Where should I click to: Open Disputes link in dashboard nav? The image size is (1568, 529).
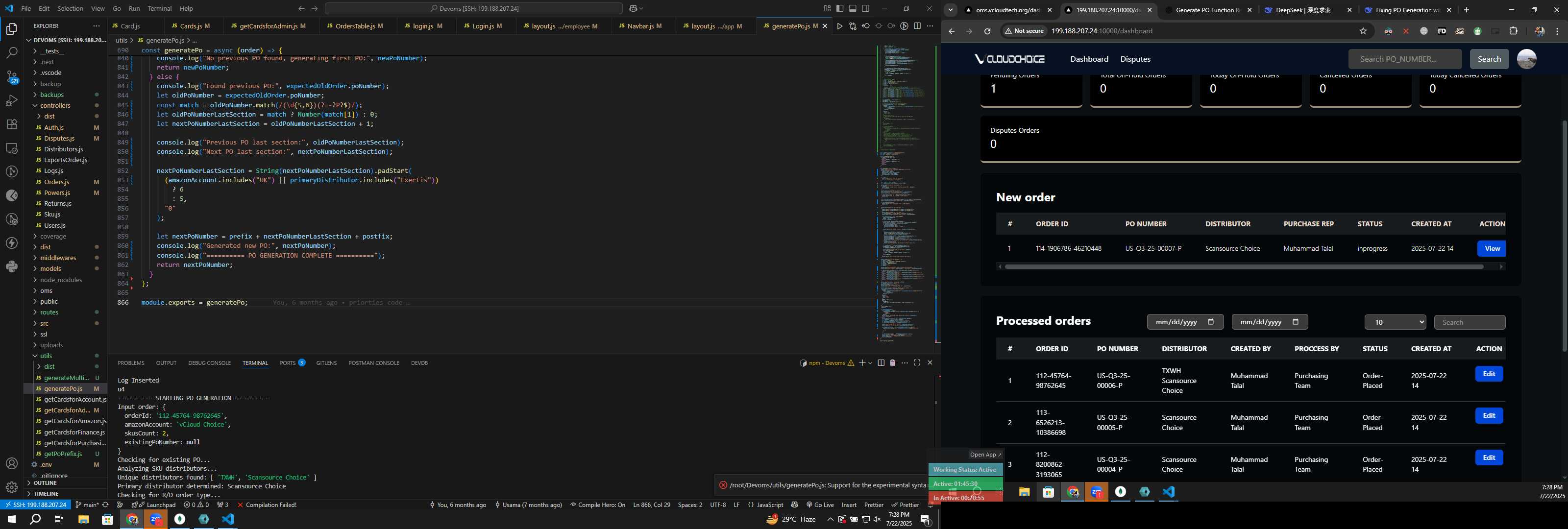coord(1135,59)
